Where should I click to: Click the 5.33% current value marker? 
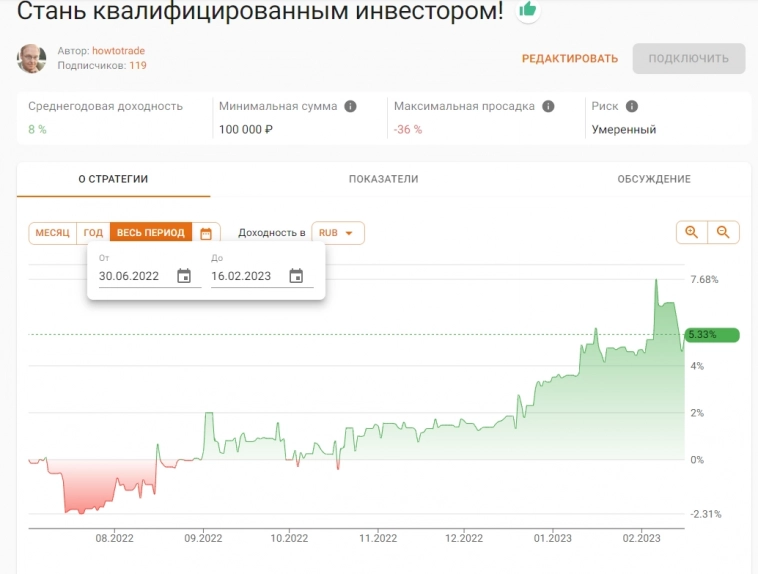(x=712, y=335)
